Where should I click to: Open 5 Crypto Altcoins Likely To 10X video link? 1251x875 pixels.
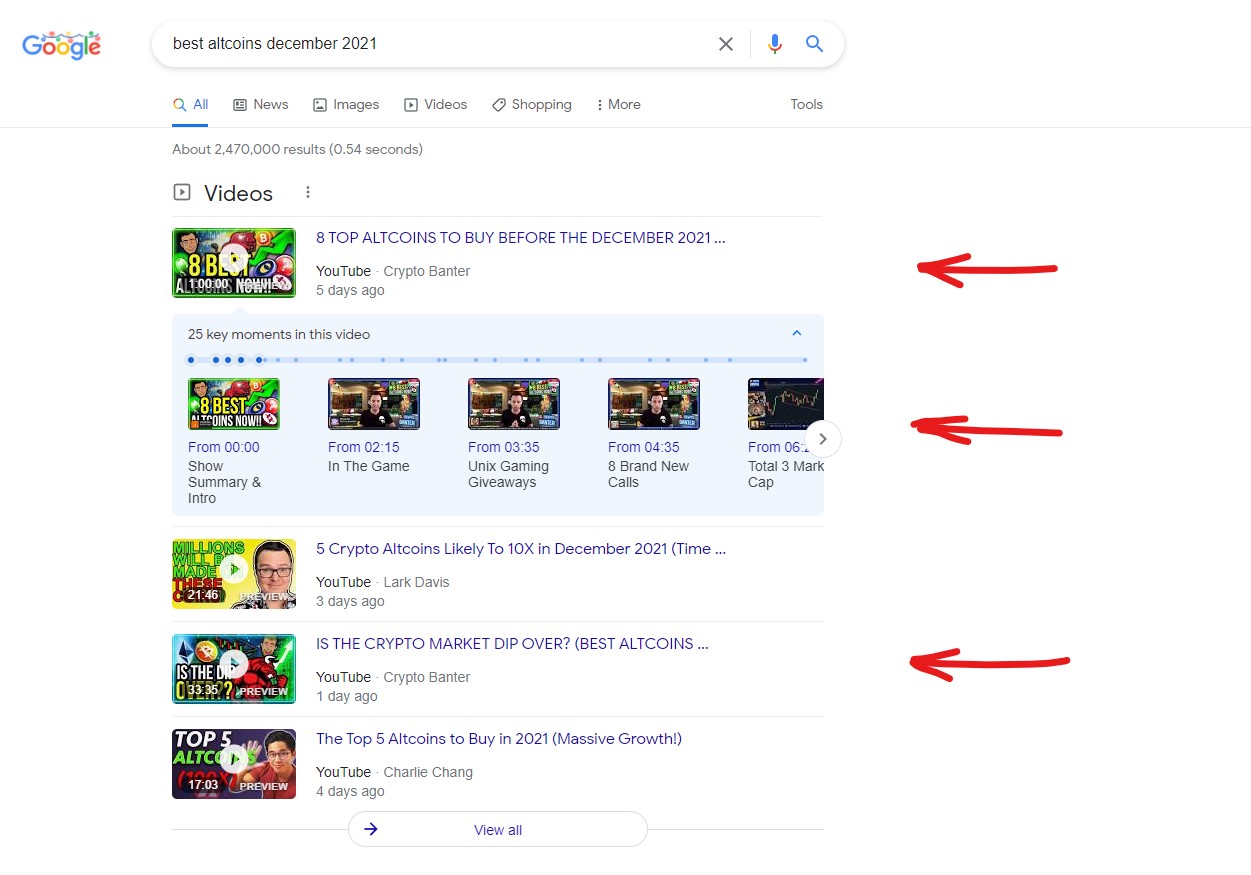pyautogui.click(x=521, y=549)
